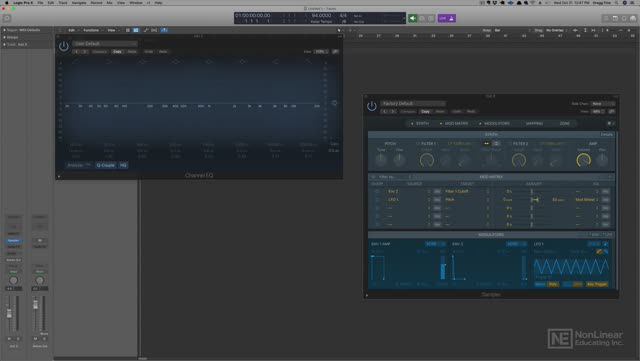Viewport: 640px width, 361px height.
Task: Click the Channel EQ link icon beside View
Action: (335, 52)
